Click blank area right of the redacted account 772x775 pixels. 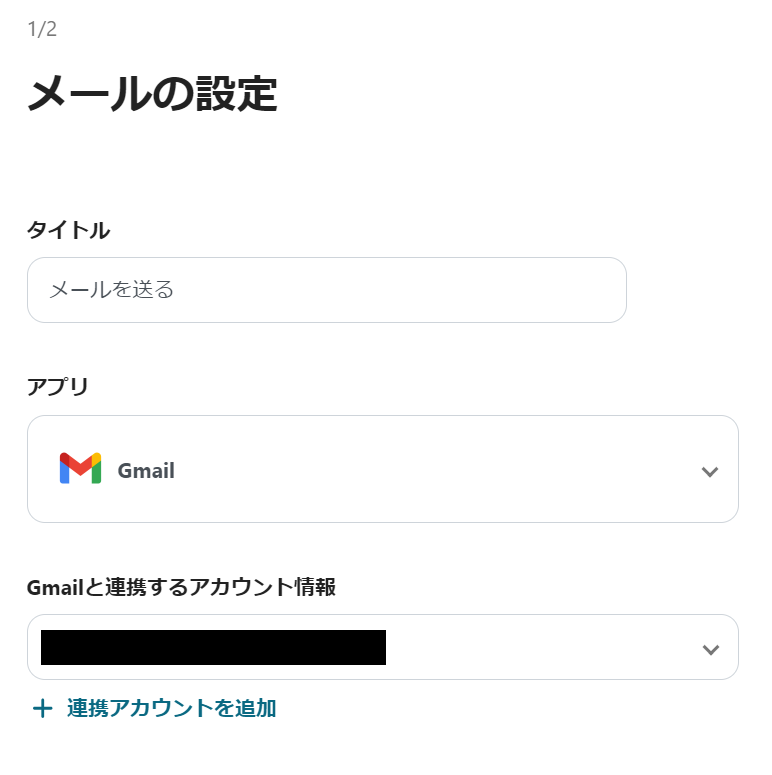(x=540, y=648)
